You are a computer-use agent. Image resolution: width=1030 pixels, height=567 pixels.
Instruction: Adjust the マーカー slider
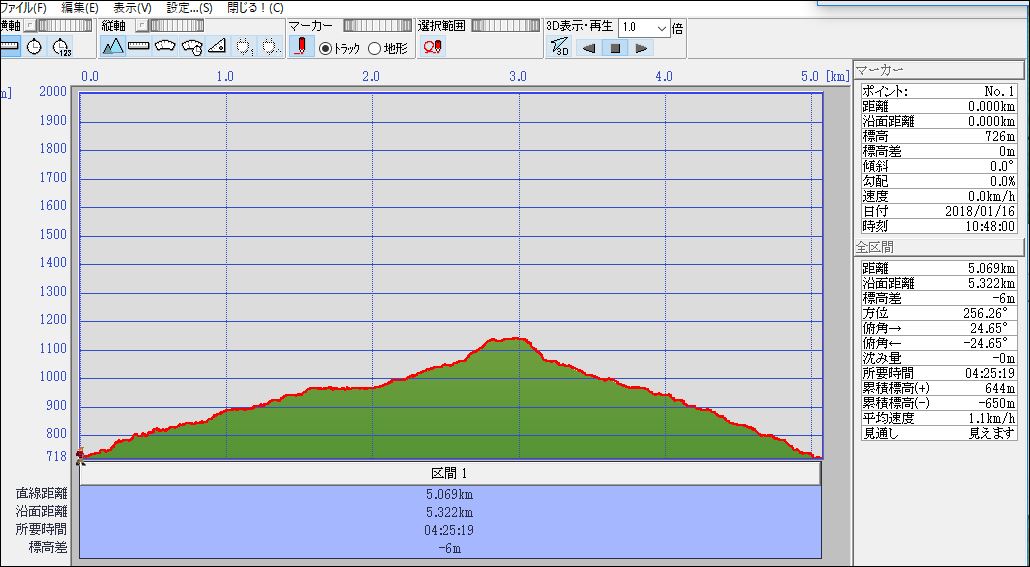click(378, 26)
